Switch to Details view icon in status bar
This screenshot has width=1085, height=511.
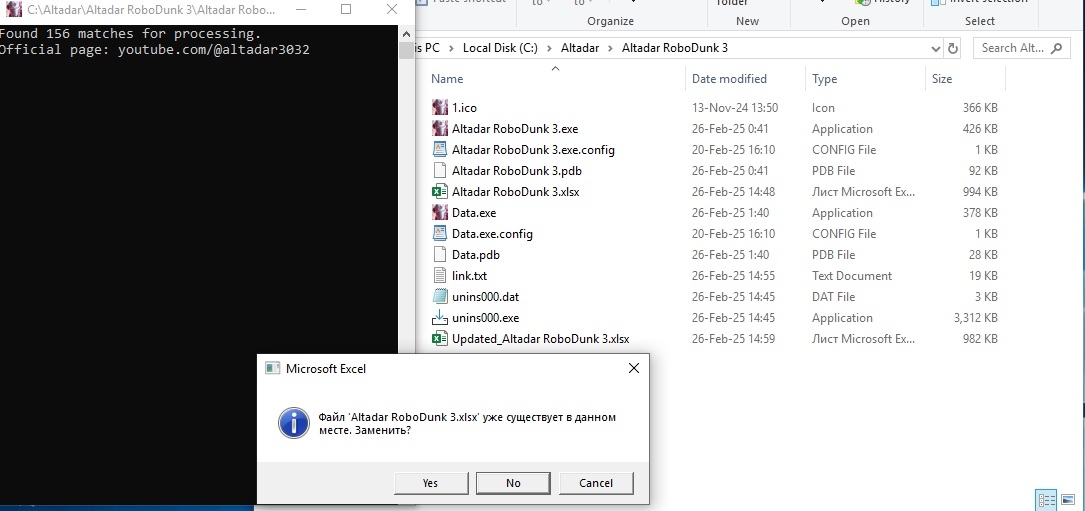point(1046,499)
